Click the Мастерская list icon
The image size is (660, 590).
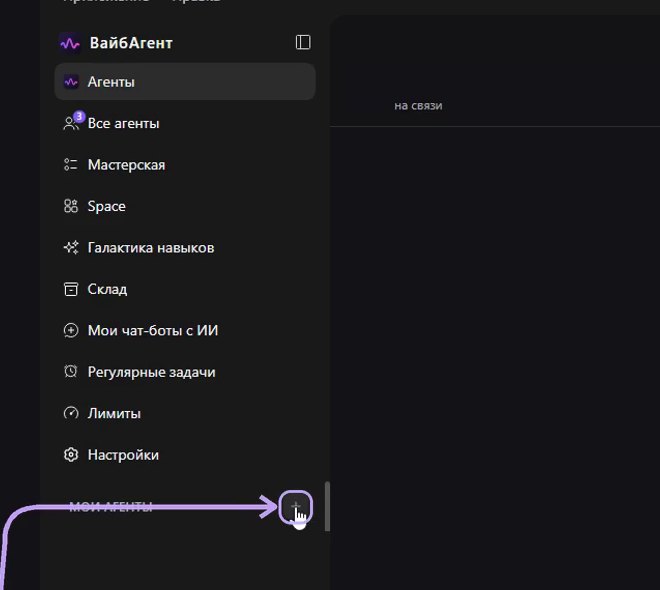click(70, 165)
